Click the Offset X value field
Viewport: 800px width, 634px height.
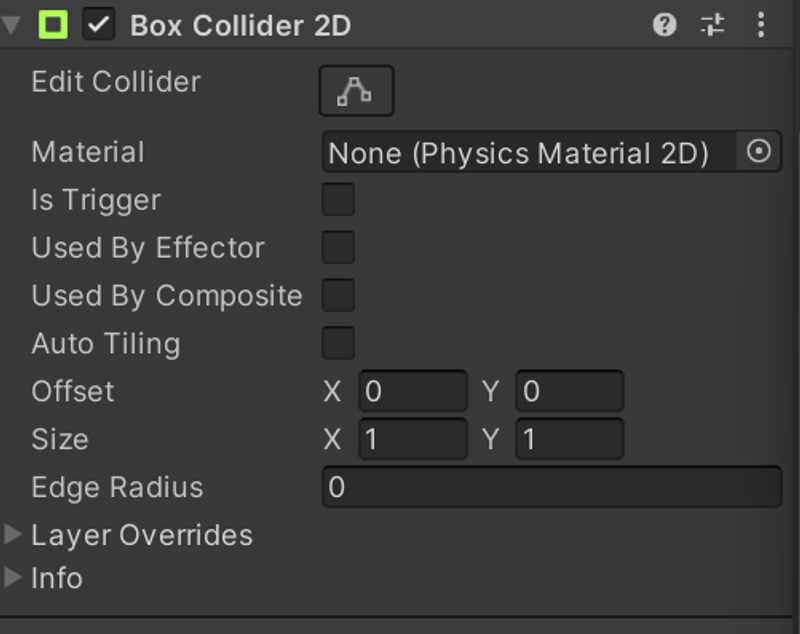413,391
